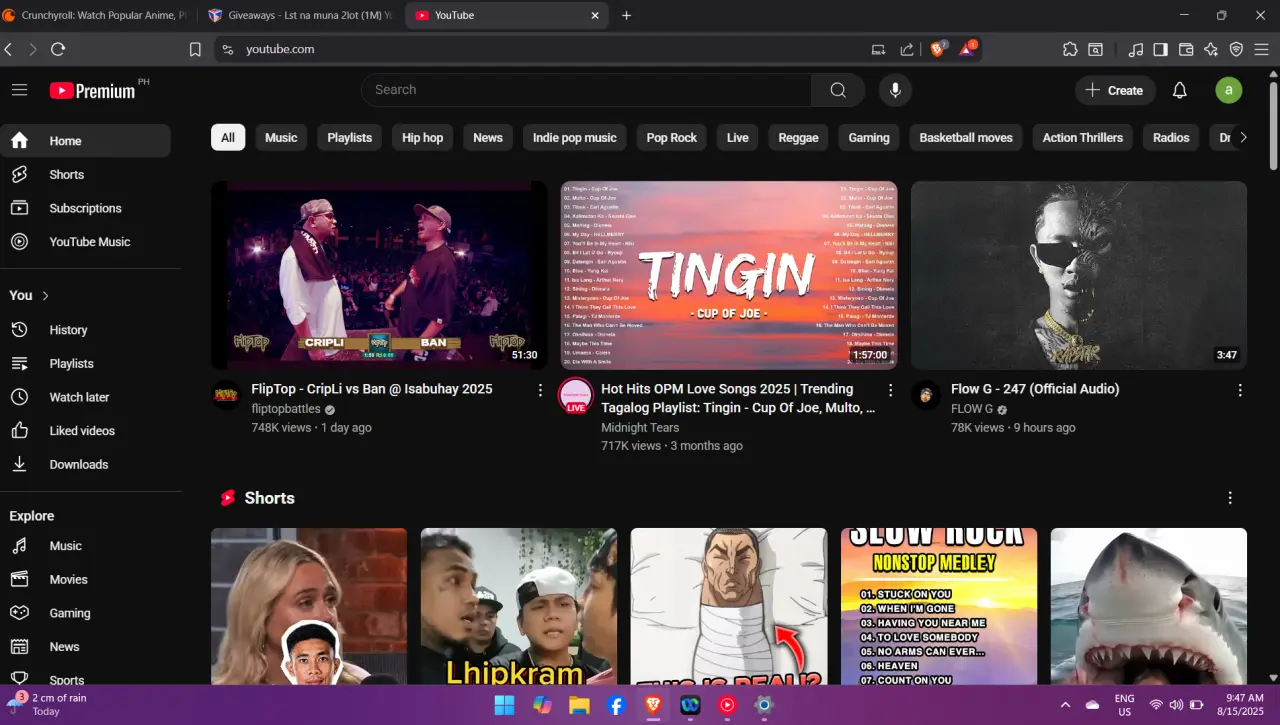Click the share page icon in address bar

click(907, 49)
